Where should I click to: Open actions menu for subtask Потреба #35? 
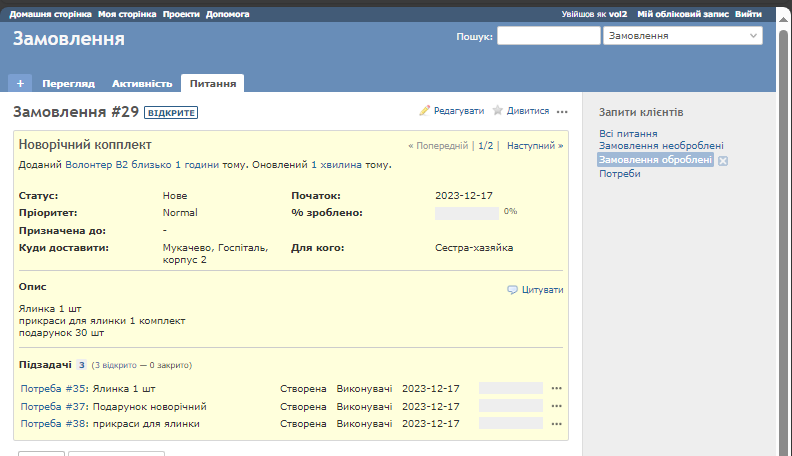tap(557, 388)
